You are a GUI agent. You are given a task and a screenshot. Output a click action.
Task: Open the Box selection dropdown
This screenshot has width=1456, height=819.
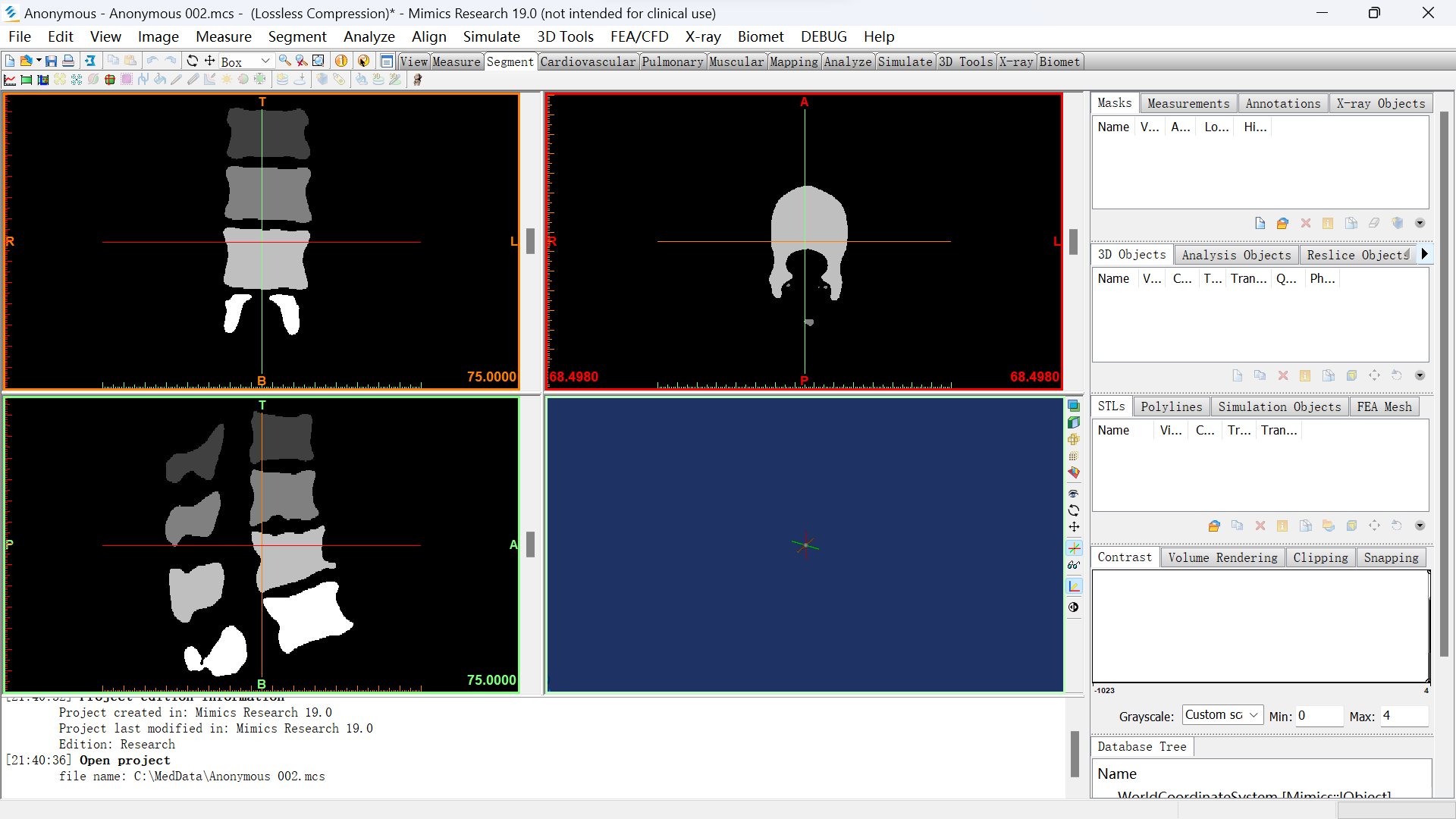(x=265, y=61)
